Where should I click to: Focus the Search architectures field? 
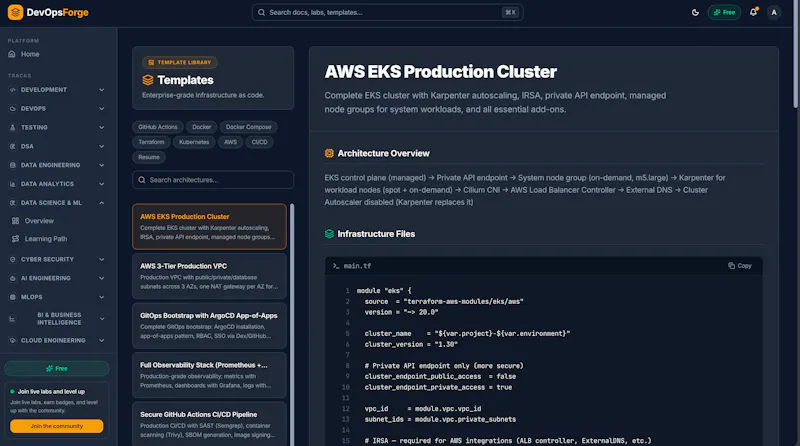pos(213,180)
